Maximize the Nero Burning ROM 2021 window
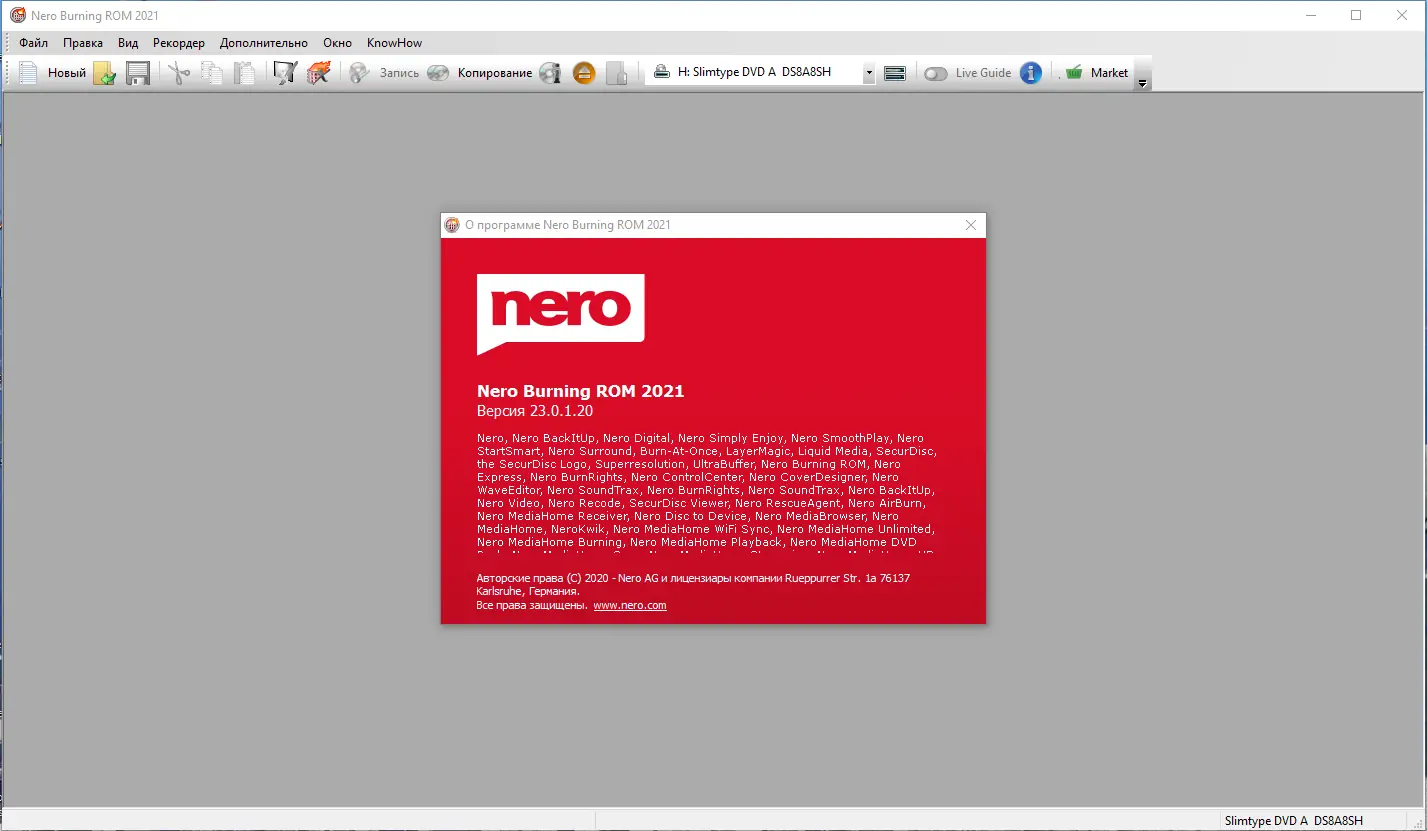The width and height of the screenshot is (1427, 831). click(1356, 16)
